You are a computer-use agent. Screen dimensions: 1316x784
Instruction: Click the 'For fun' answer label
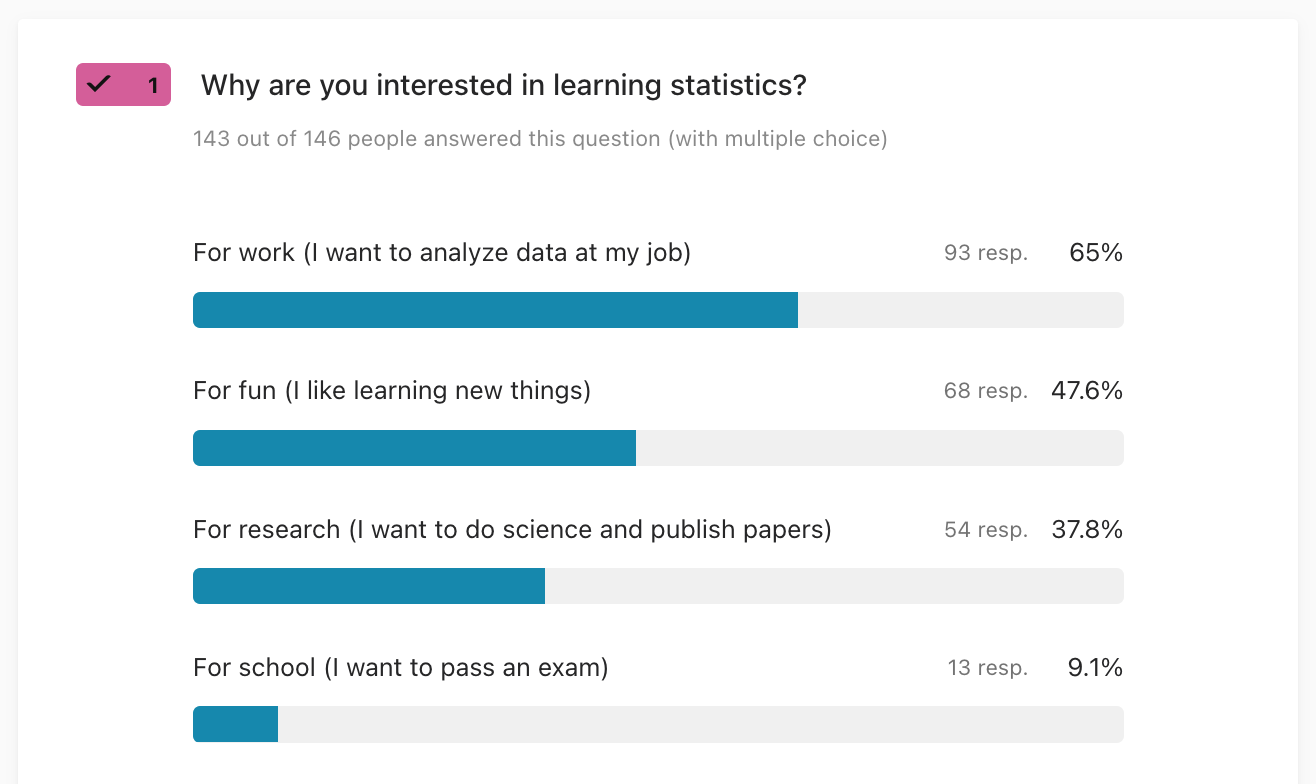coord(392,390)
